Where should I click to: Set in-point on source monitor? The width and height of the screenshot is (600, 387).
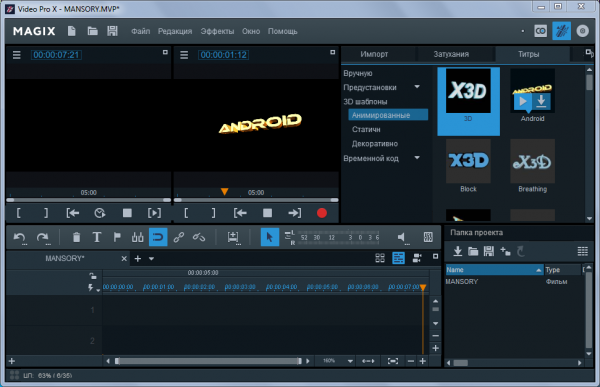pyautogui.click(x=18, y=213)
